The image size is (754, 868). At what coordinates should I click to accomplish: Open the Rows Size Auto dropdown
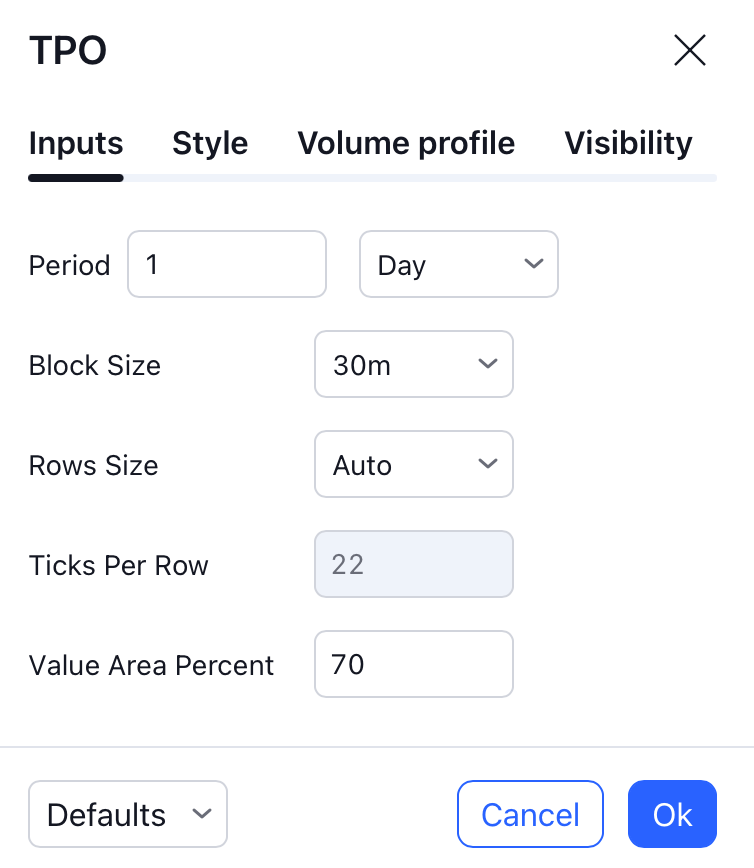pos(414,464)
